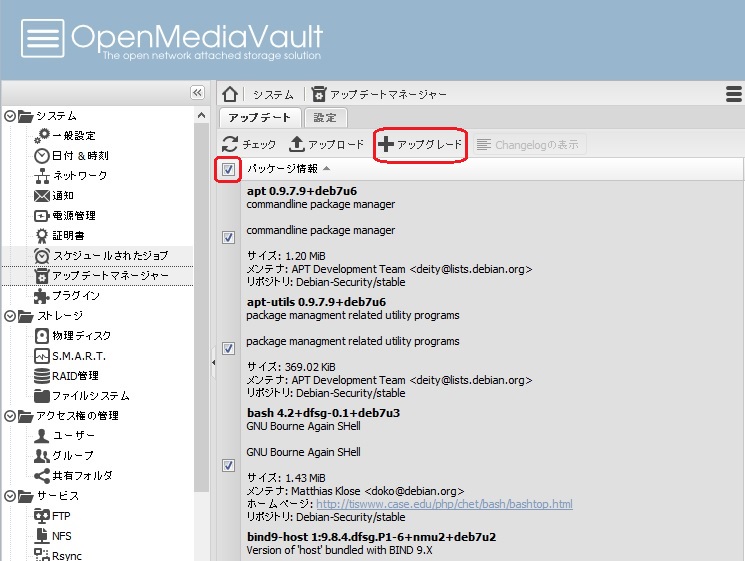Collapse the アクセス権の管理 tree folder
This screenshot has width=745, height=561.
click(x=10, y=416)
